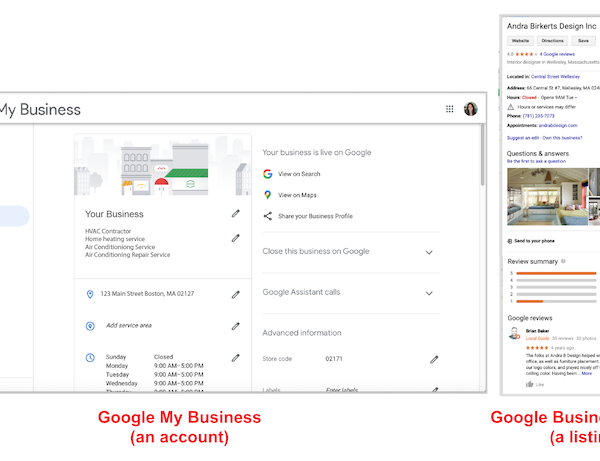Expand Close this business on Google

429,252
